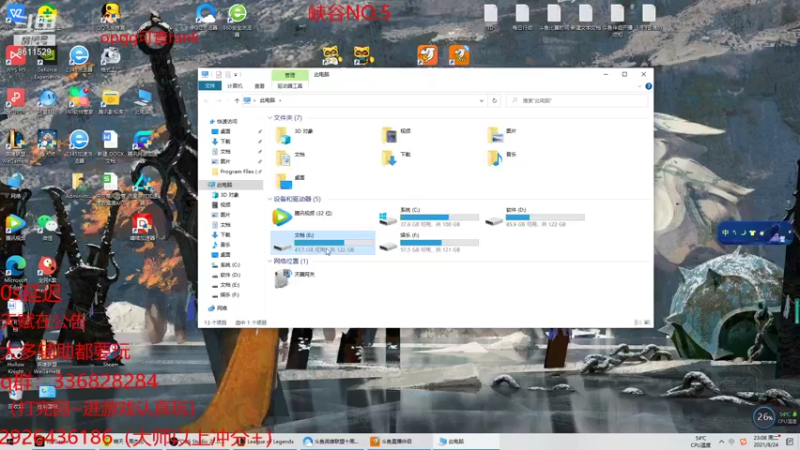This screenshot has height=450, width=800.
Task: Open the 微信 desktop shortcut
Action: coord(47,228)
